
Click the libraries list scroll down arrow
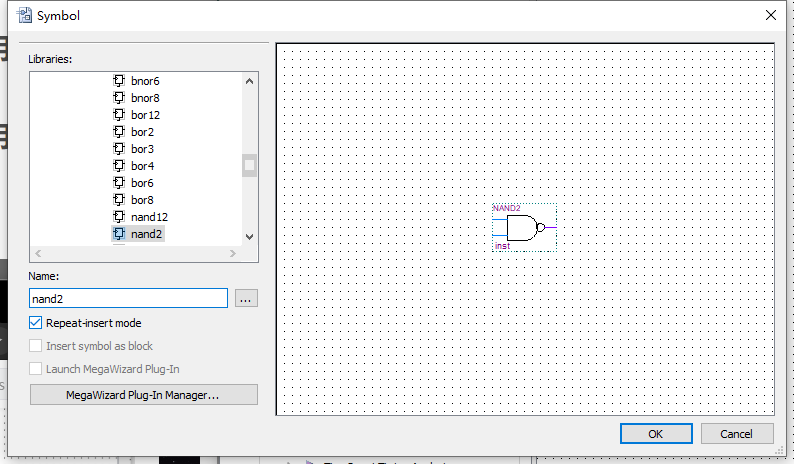(x=249, y=237)
